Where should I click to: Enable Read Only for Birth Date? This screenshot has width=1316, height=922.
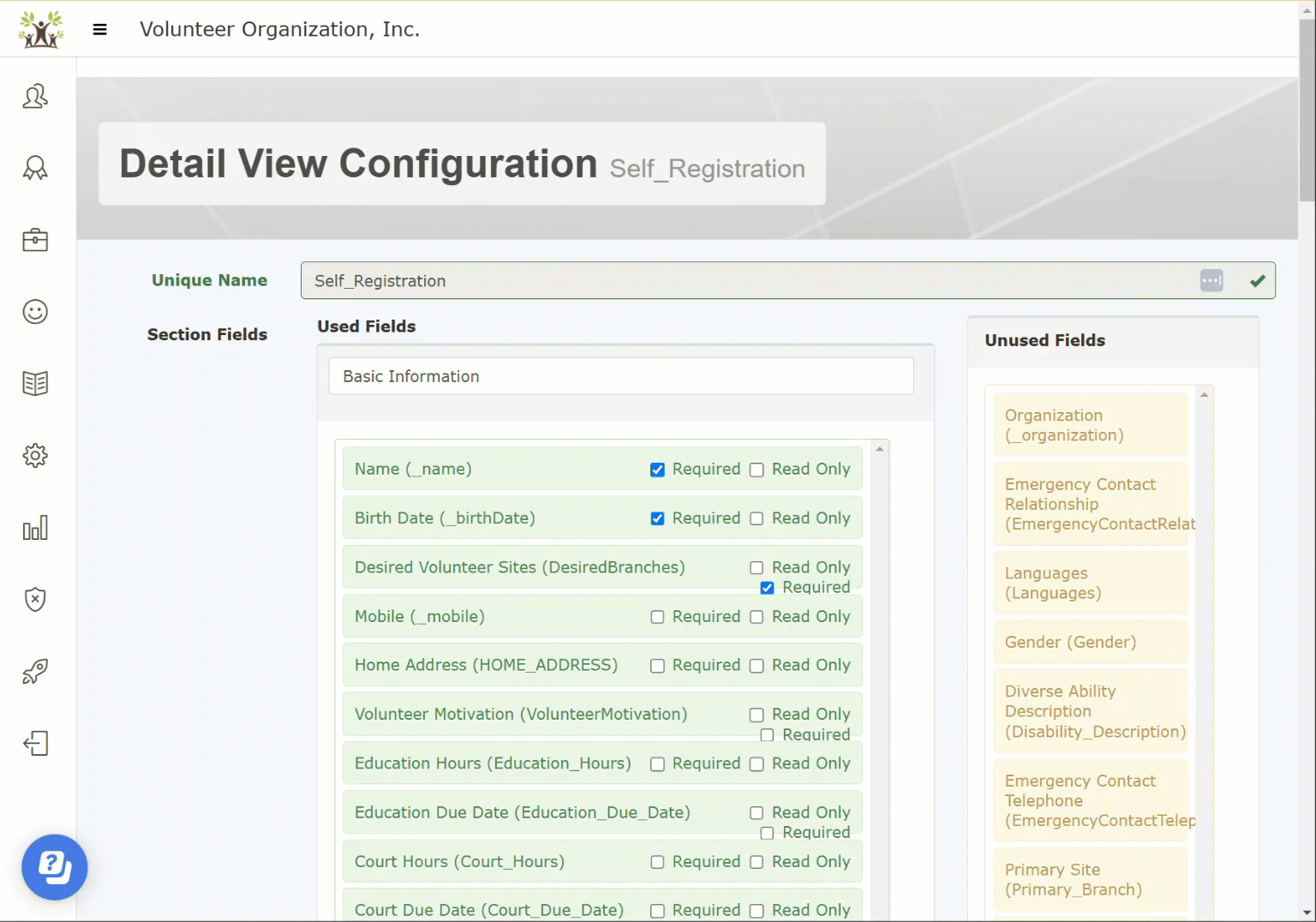point(757,518)
